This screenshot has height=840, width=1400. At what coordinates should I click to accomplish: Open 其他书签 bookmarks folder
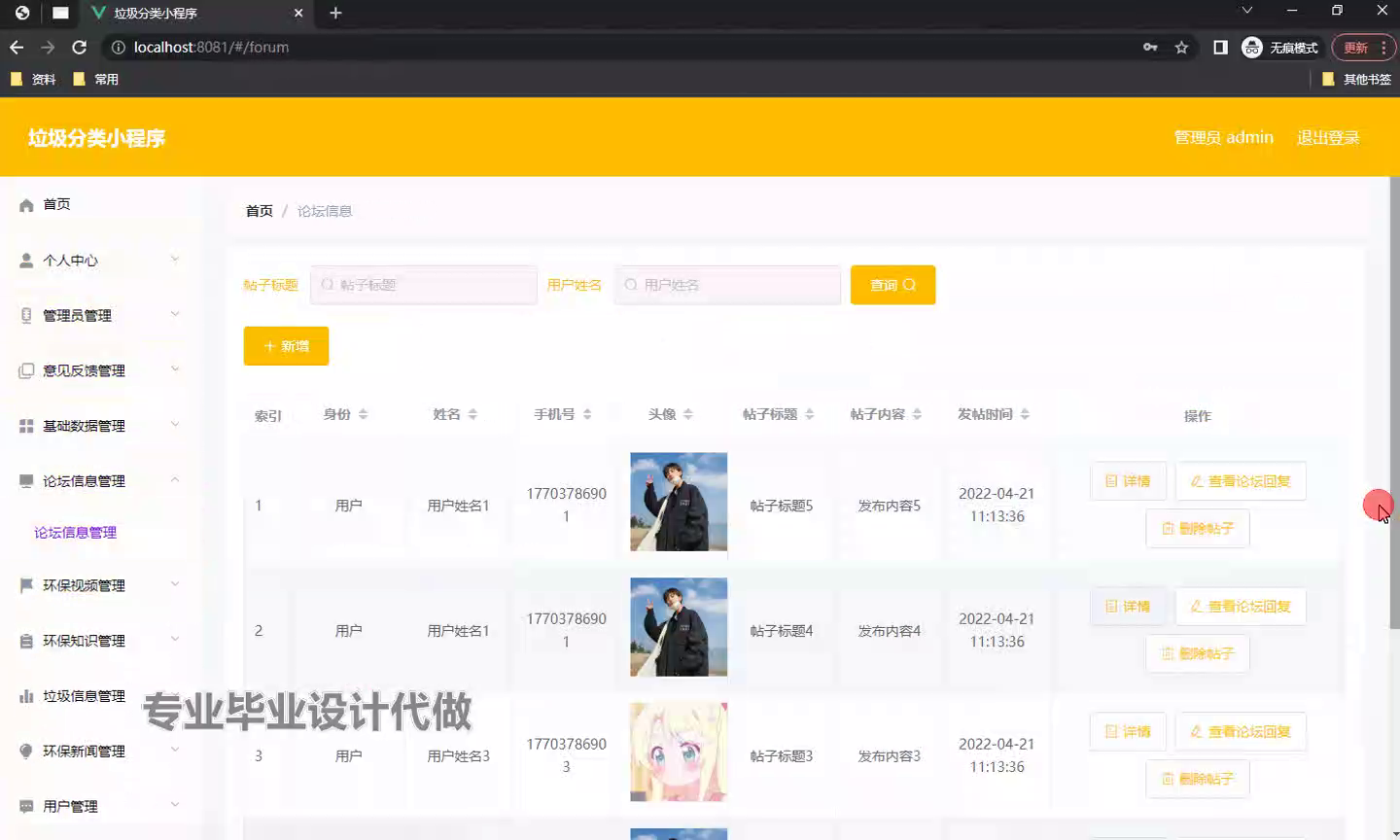(x=1357, y=79)
